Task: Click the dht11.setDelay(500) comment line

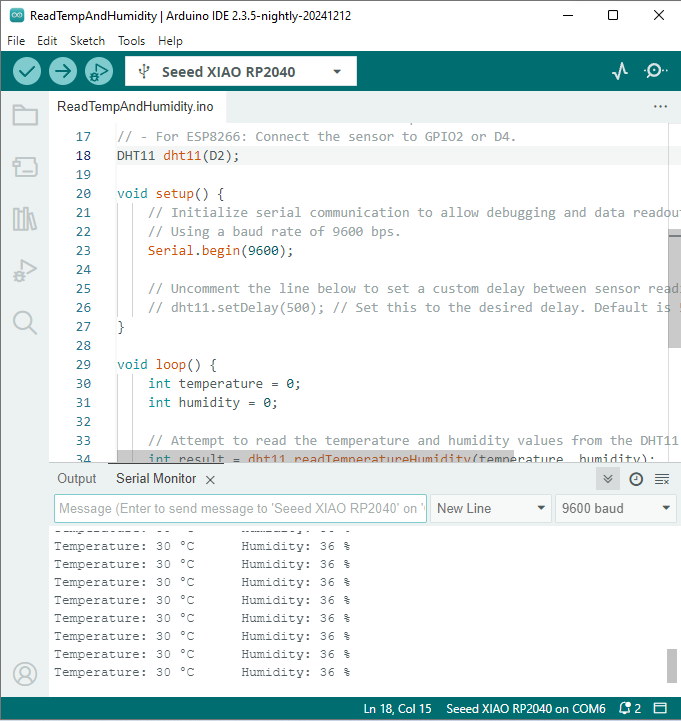Action: pyautogui.click(x=413, y=308)
